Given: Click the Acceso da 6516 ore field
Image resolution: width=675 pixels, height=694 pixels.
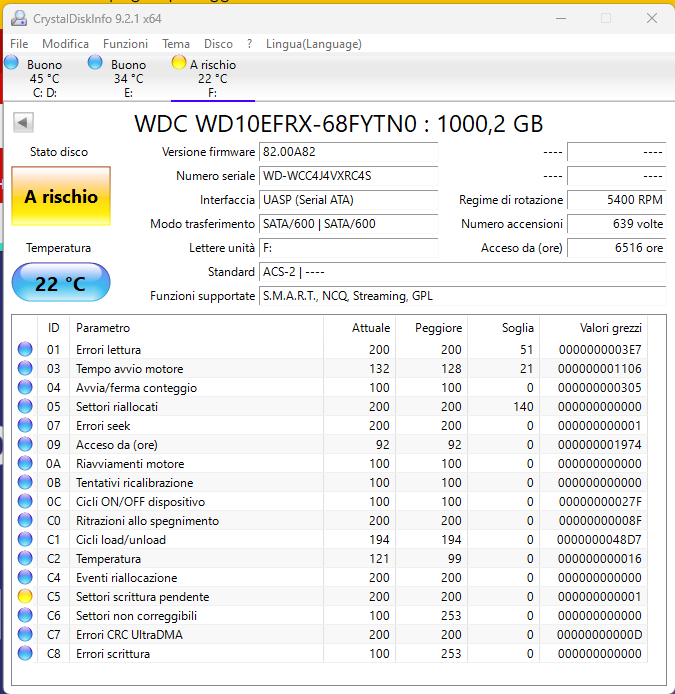Looking at the screenshot, I should (617, 247).
